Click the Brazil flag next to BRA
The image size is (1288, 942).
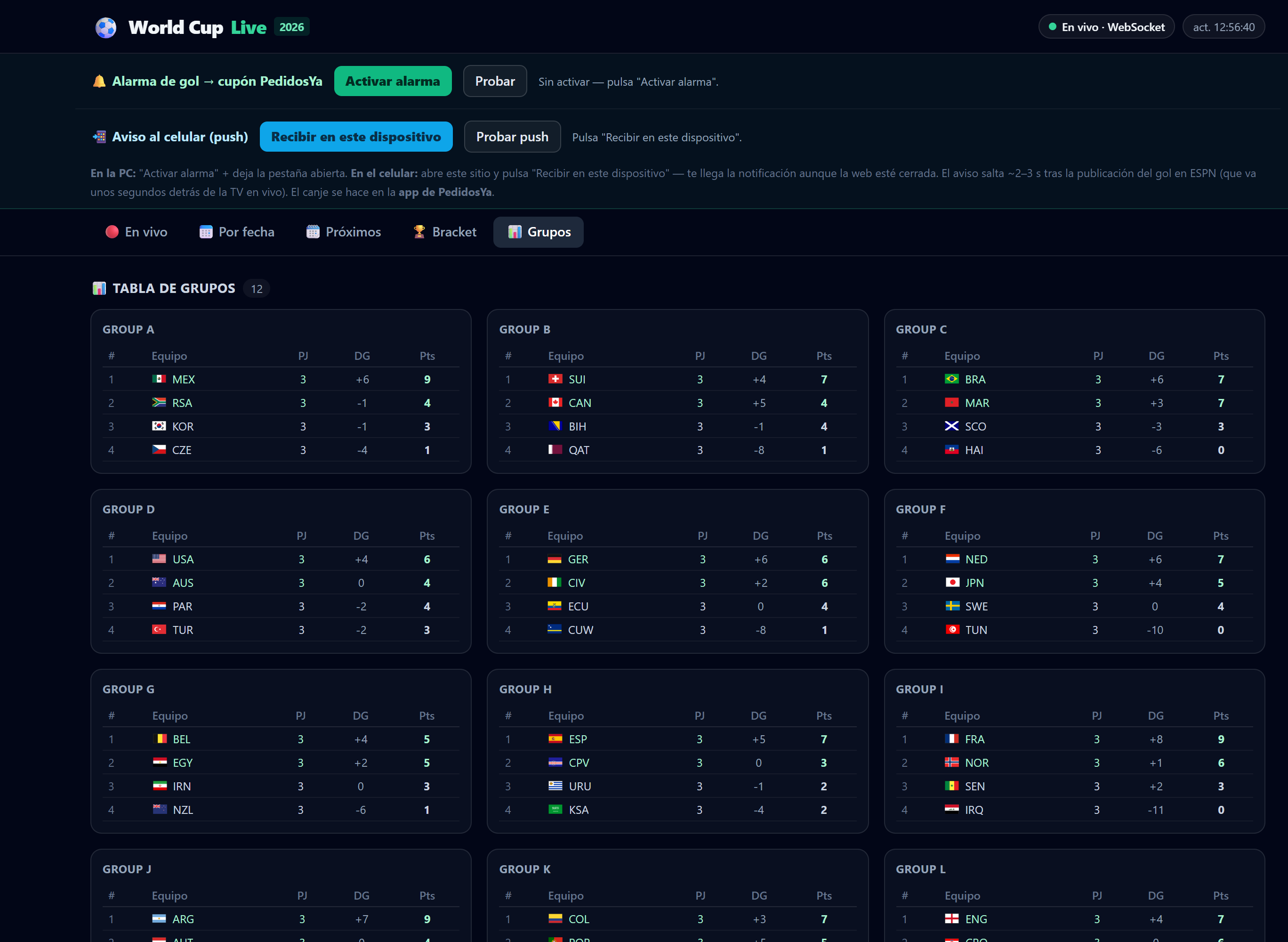952,379
